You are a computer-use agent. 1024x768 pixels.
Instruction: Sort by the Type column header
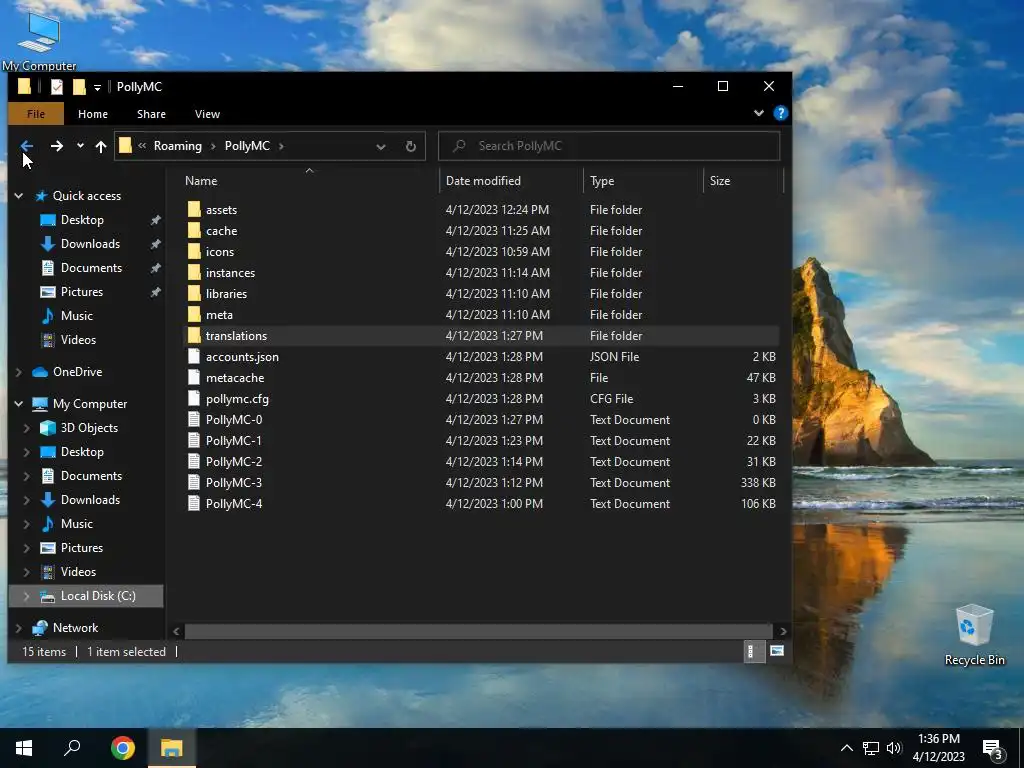click(602, 181)
